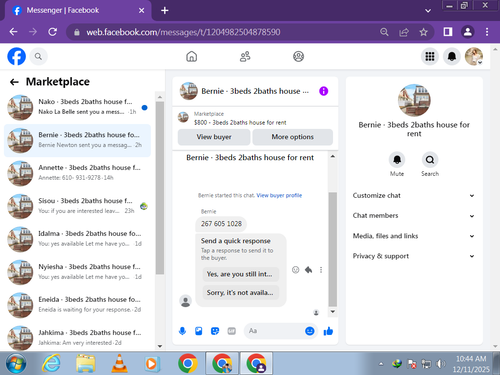Click the browser back arrow
This screenshot has height=375, width=500.
point(13,32)
